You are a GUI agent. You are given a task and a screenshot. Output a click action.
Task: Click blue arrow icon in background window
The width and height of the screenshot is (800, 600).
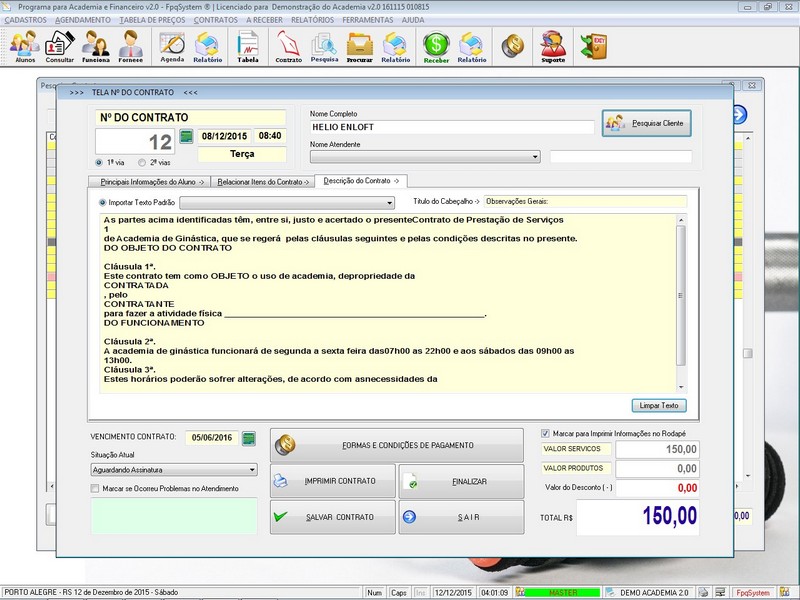pyautogui.click(x=740, y=114)
